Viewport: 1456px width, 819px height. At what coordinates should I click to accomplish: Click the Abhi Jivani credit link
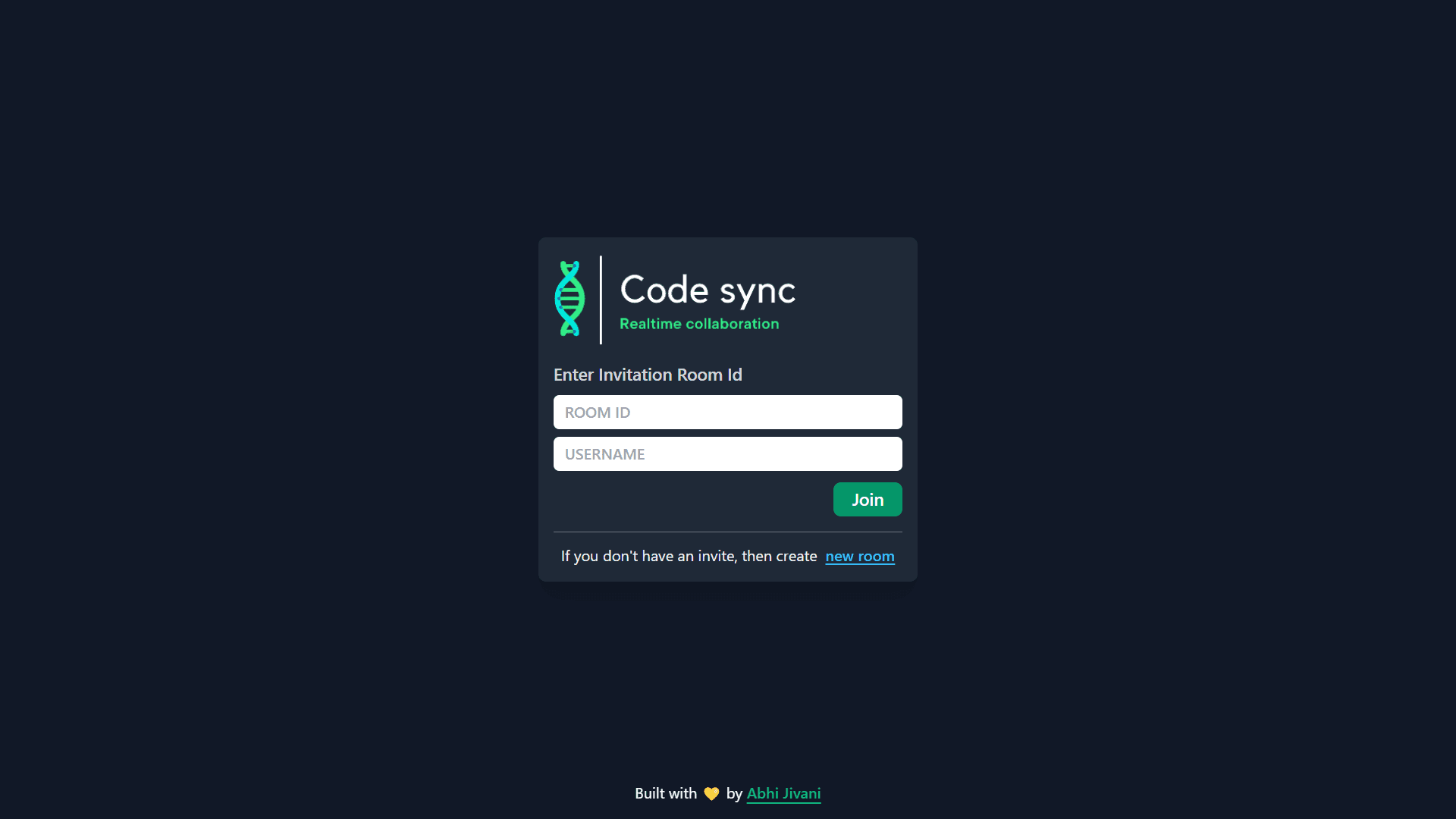[783, 793]
